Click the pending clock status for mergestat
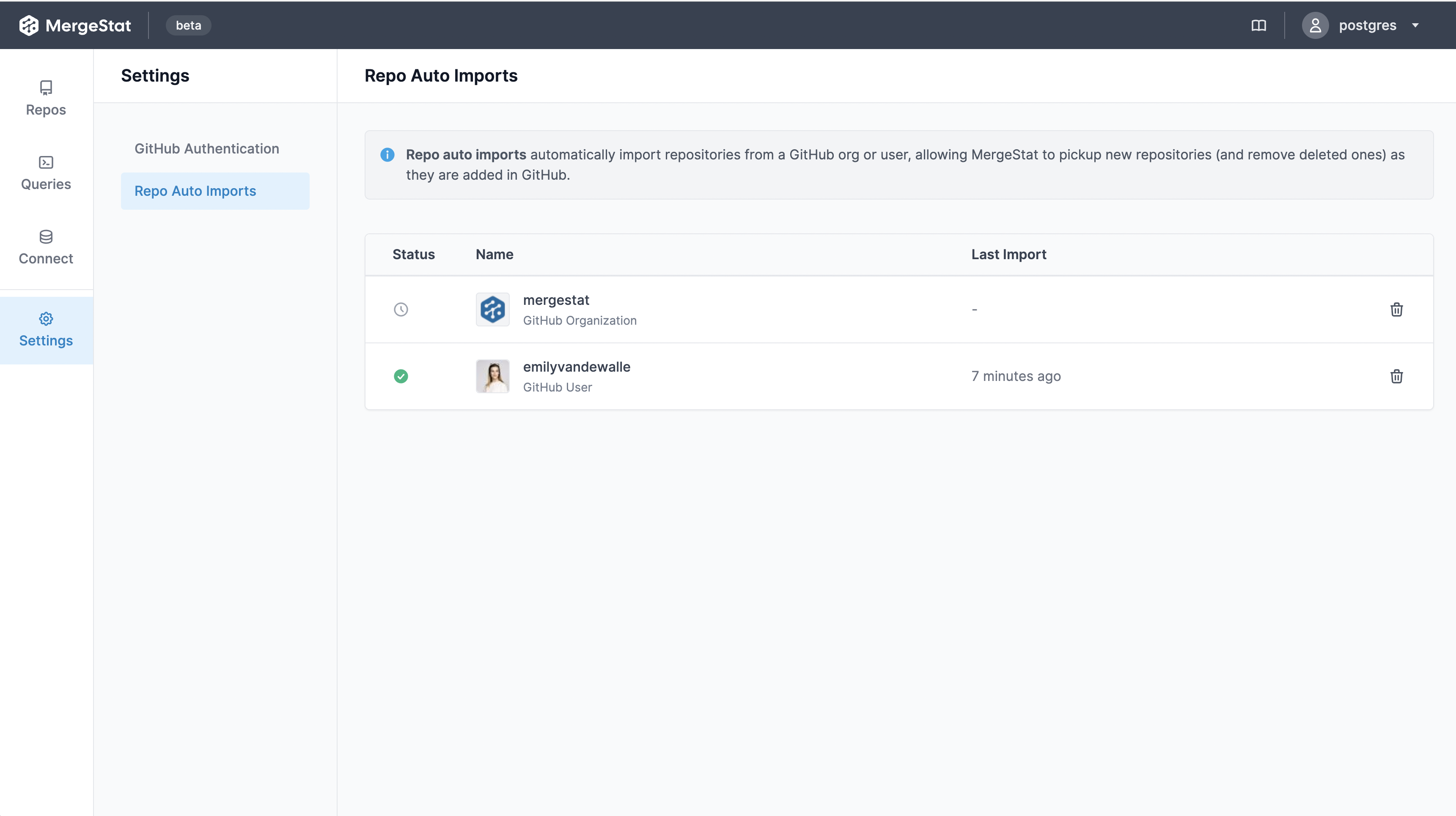The image size is (1456, 816). pos(401,309)
